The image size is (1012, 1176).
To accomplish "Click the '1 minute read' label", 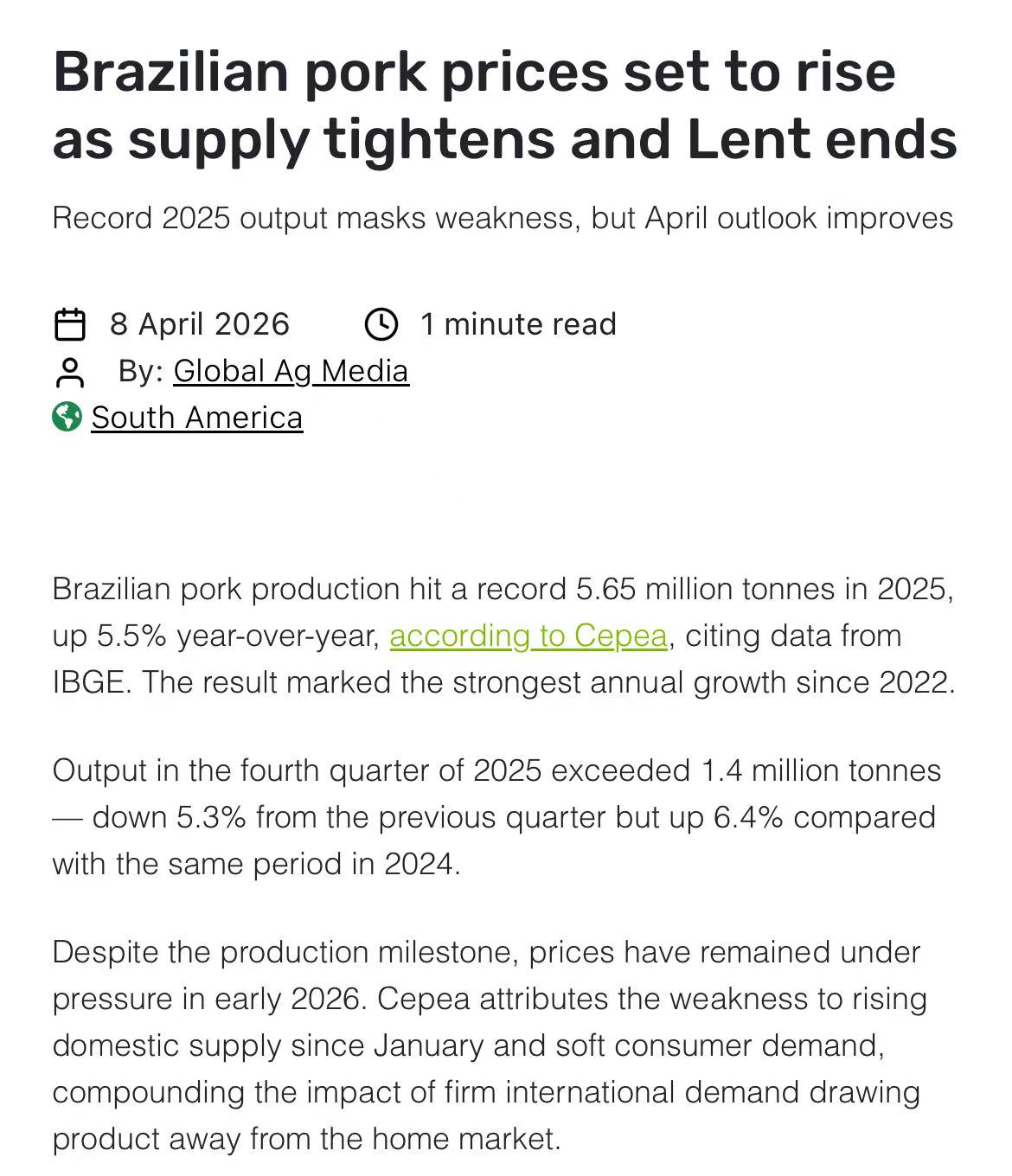I will (x=518, y=324).
